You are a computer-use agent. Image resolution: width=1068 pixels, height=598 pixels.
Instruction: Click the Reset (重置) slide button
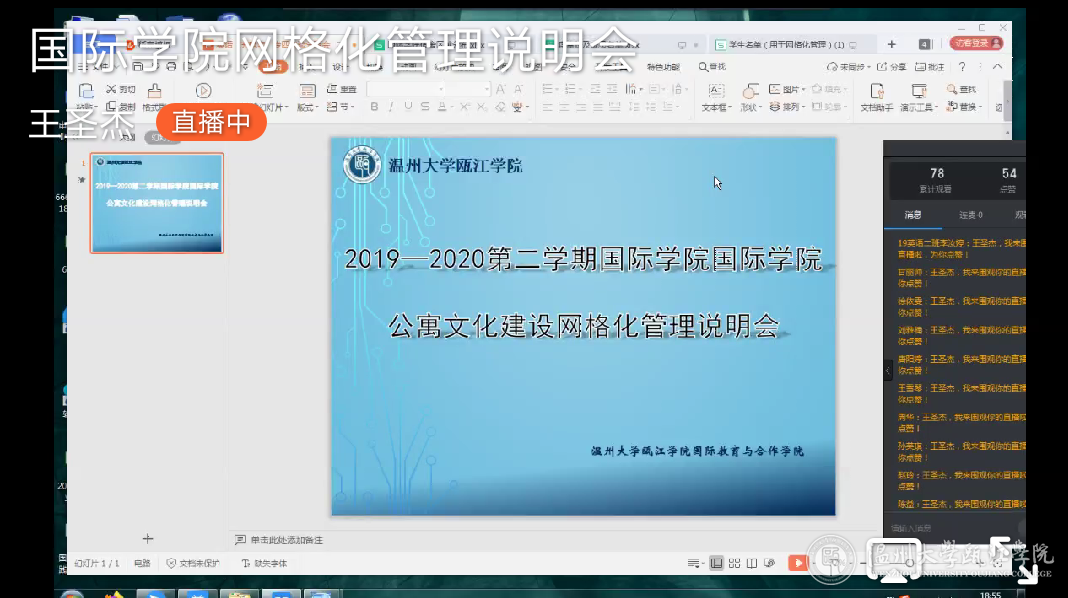point(342,89)
